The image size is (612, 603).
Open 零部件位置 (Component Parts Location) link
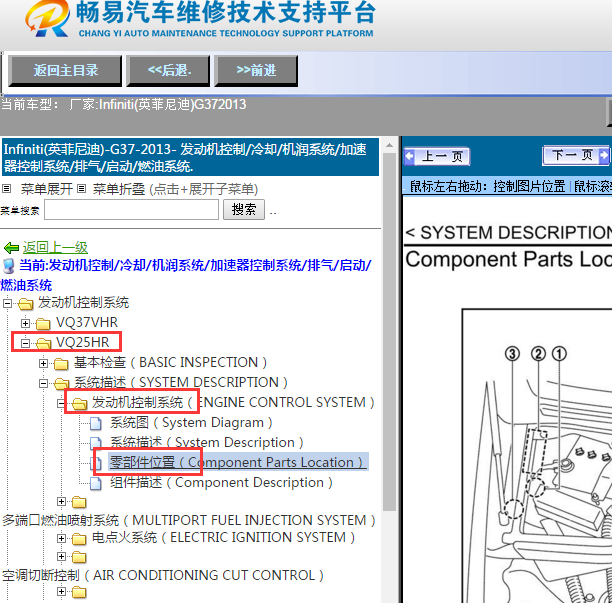pos(238,462)
